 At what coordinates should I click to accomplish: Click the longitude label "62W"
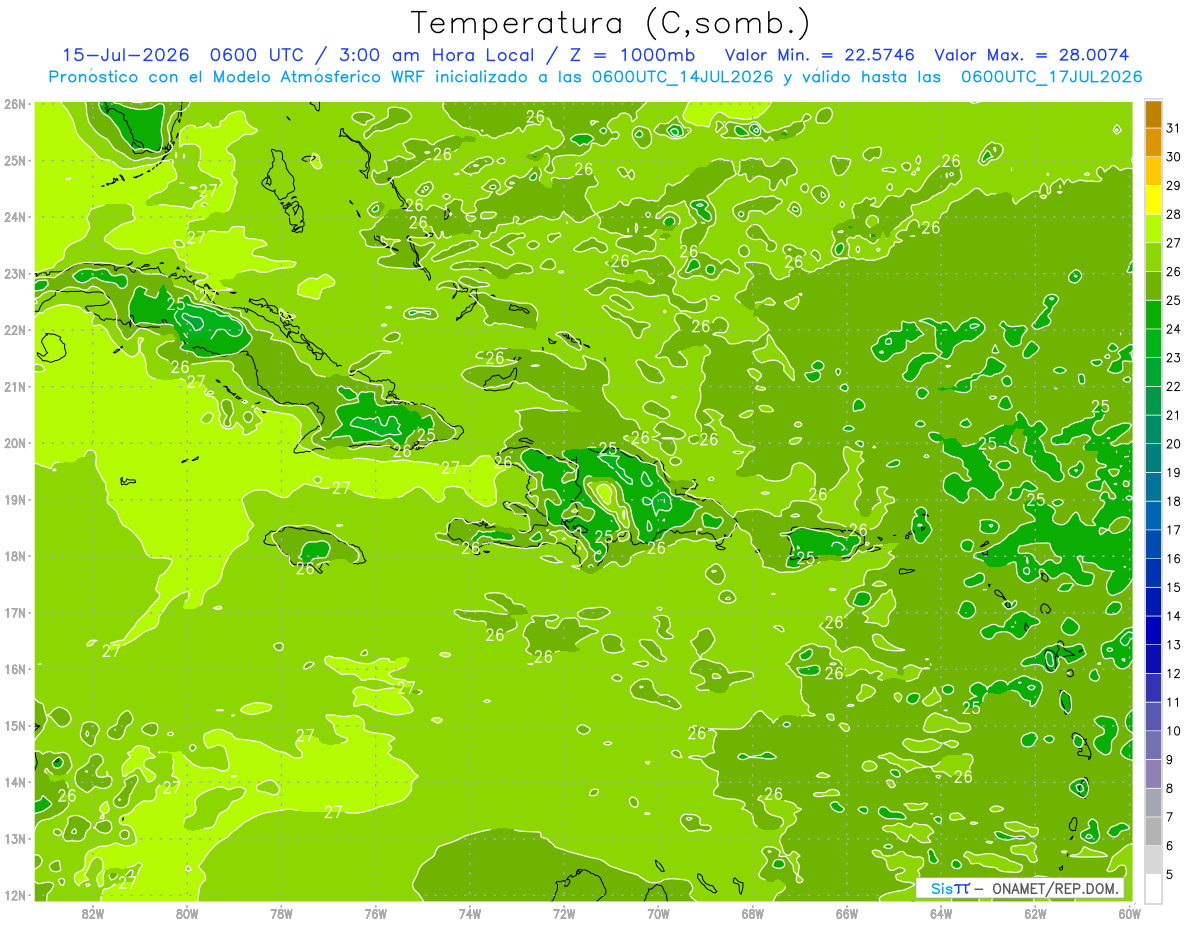(x=1035, y=913)
